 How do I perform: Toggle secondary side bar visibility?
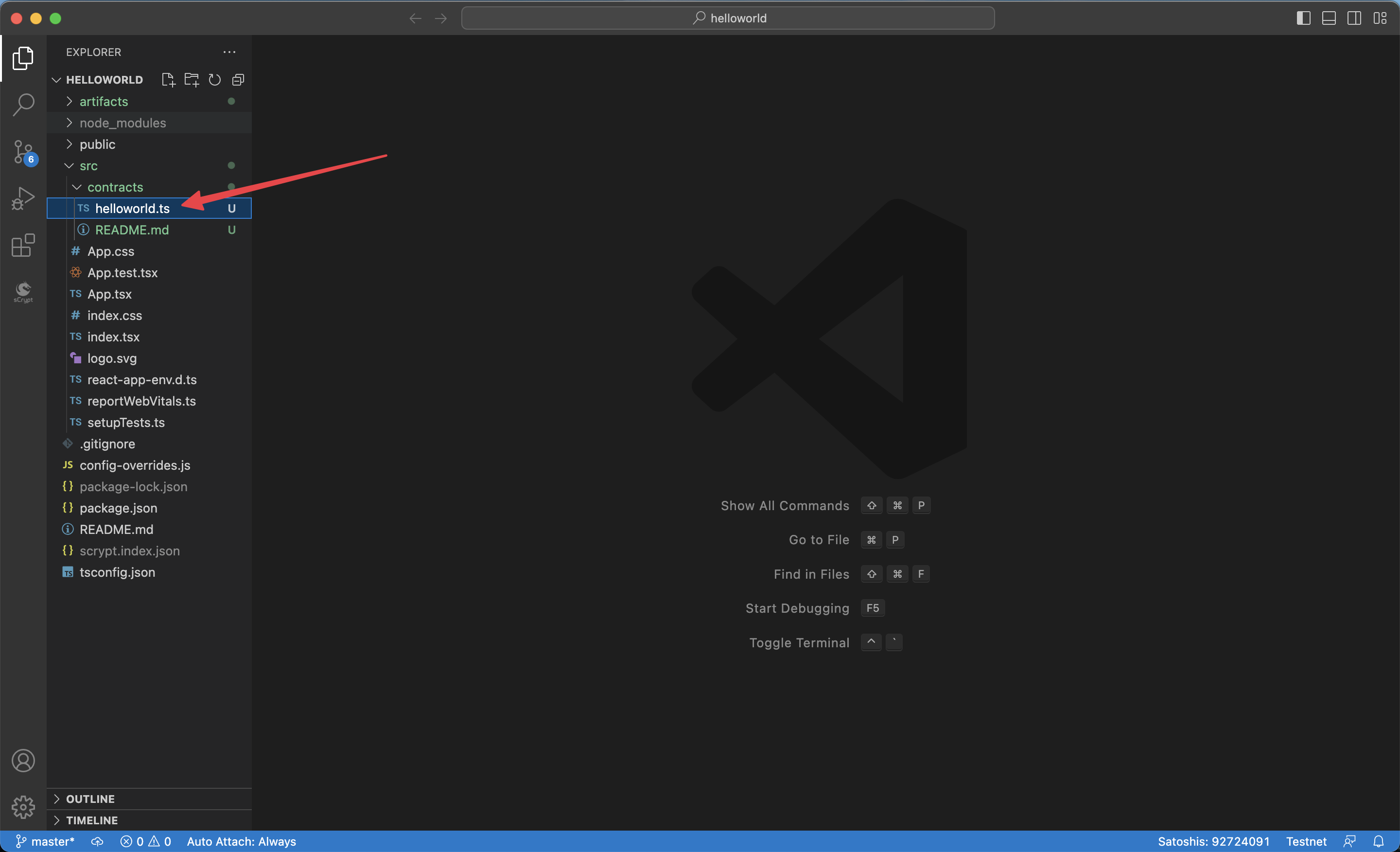[1354, 18]
